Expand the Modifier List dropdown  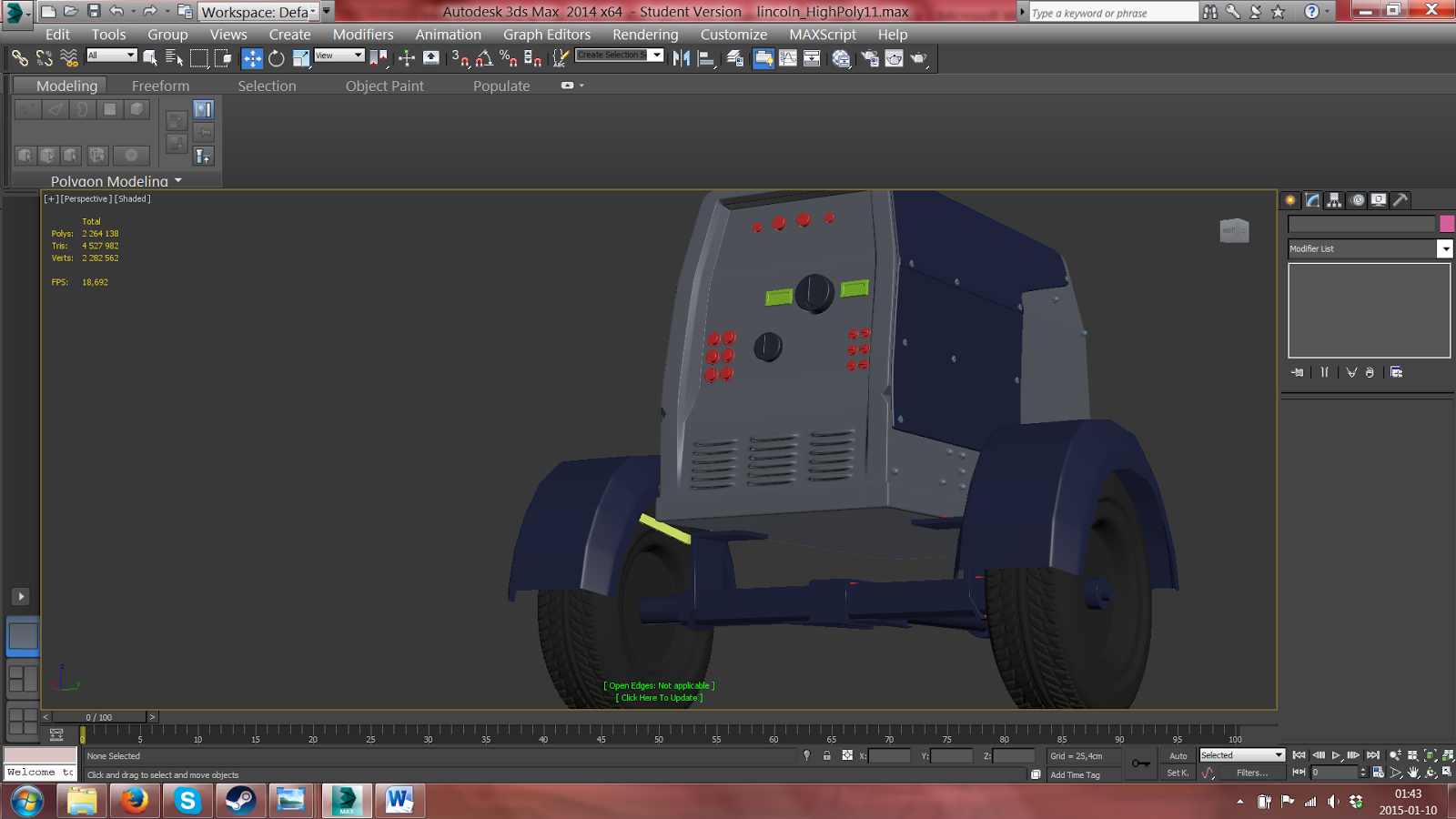pyautogui.click(x=1444, y=248)
